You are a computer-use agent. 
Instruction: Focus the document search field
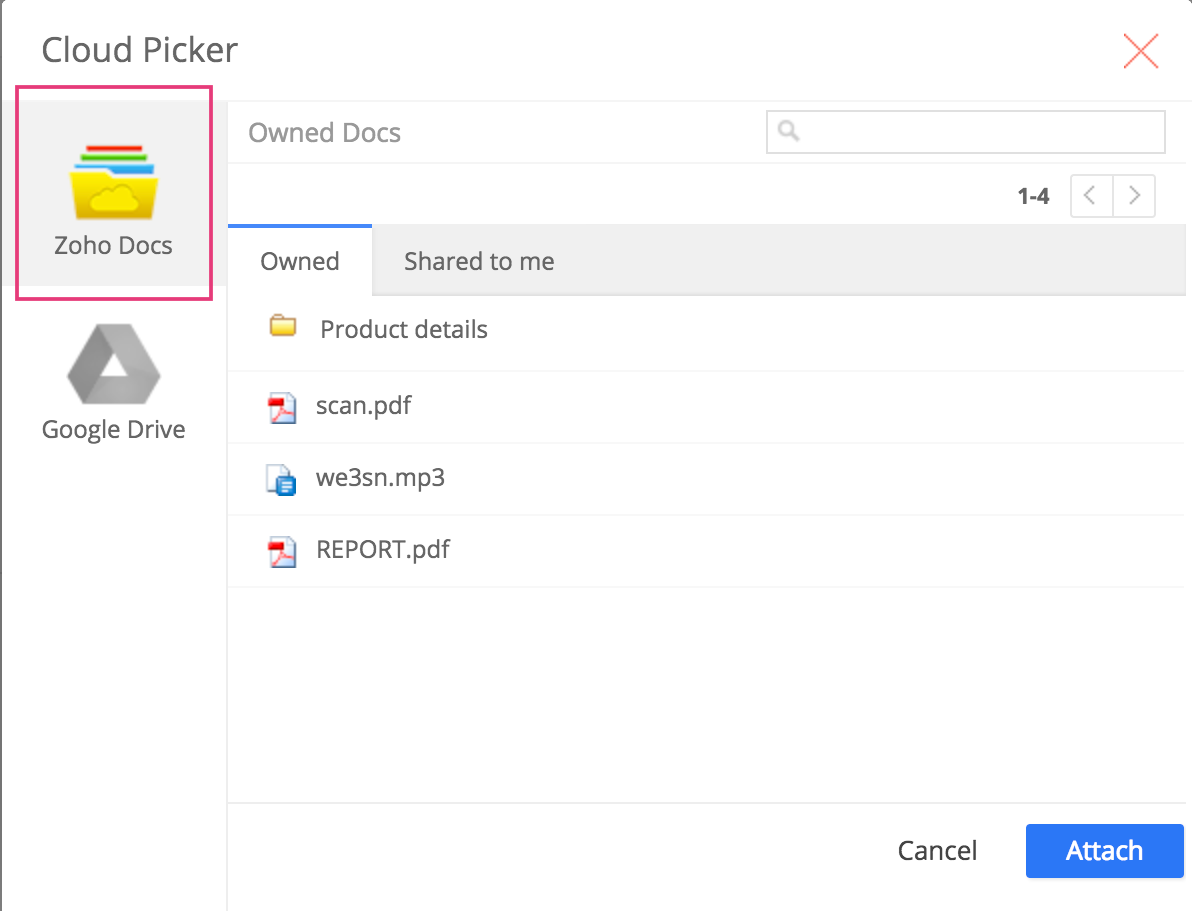(965, 132)
